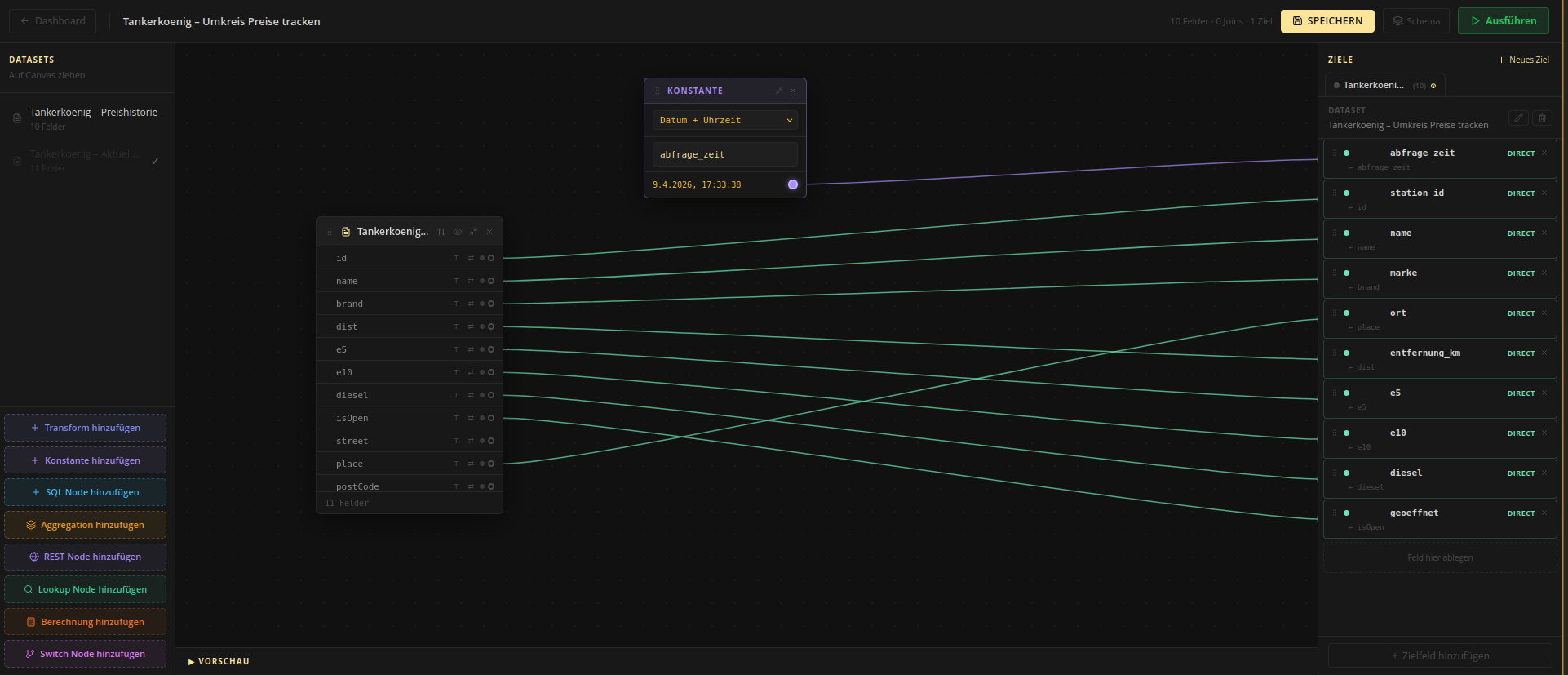Screen dimensions: 1568x675
Task: Click Aggregation hinzufügen button
Action: 86,525
